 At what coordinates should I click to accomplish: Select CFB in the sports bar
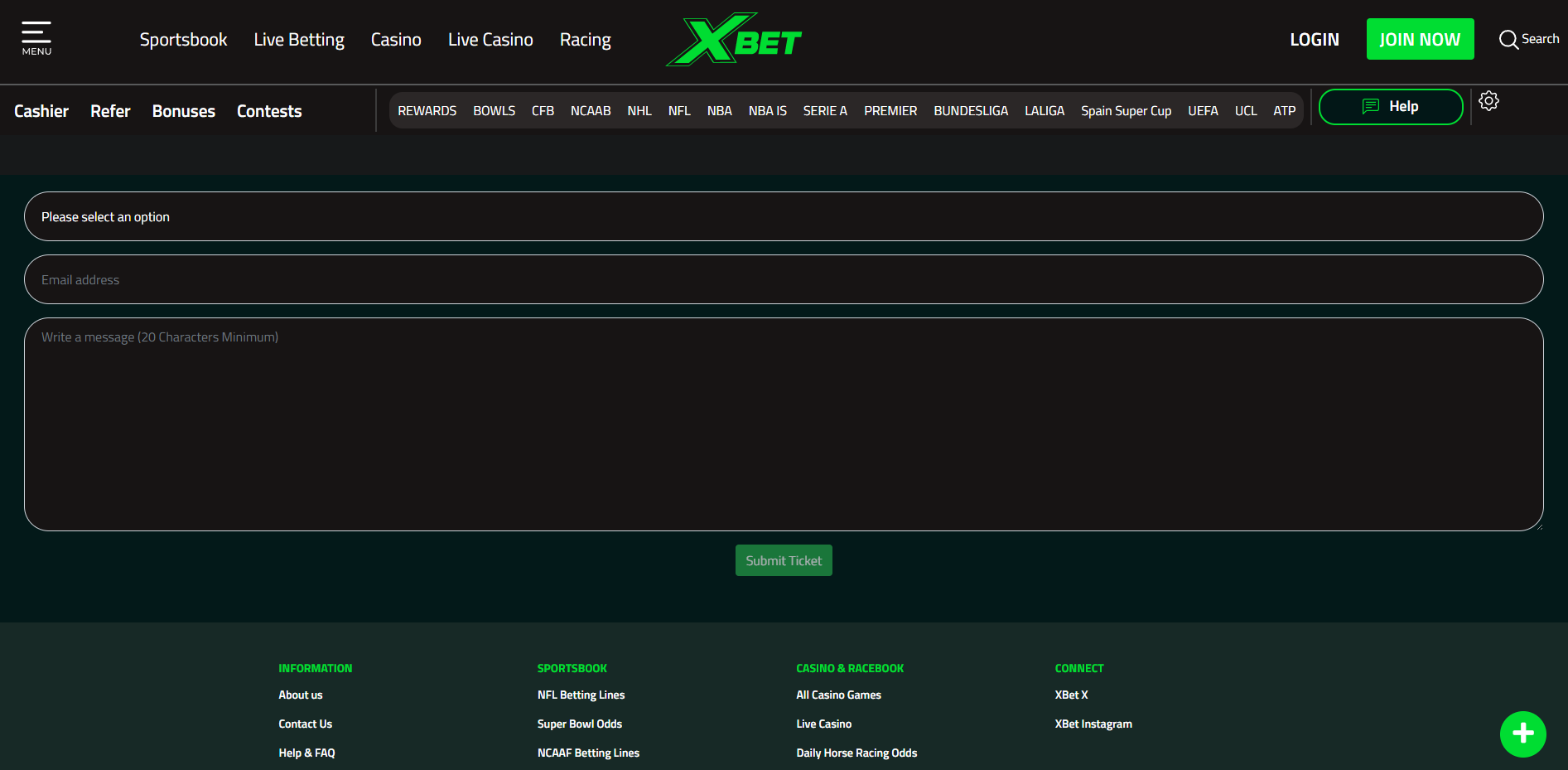click(x=543, y=110)
